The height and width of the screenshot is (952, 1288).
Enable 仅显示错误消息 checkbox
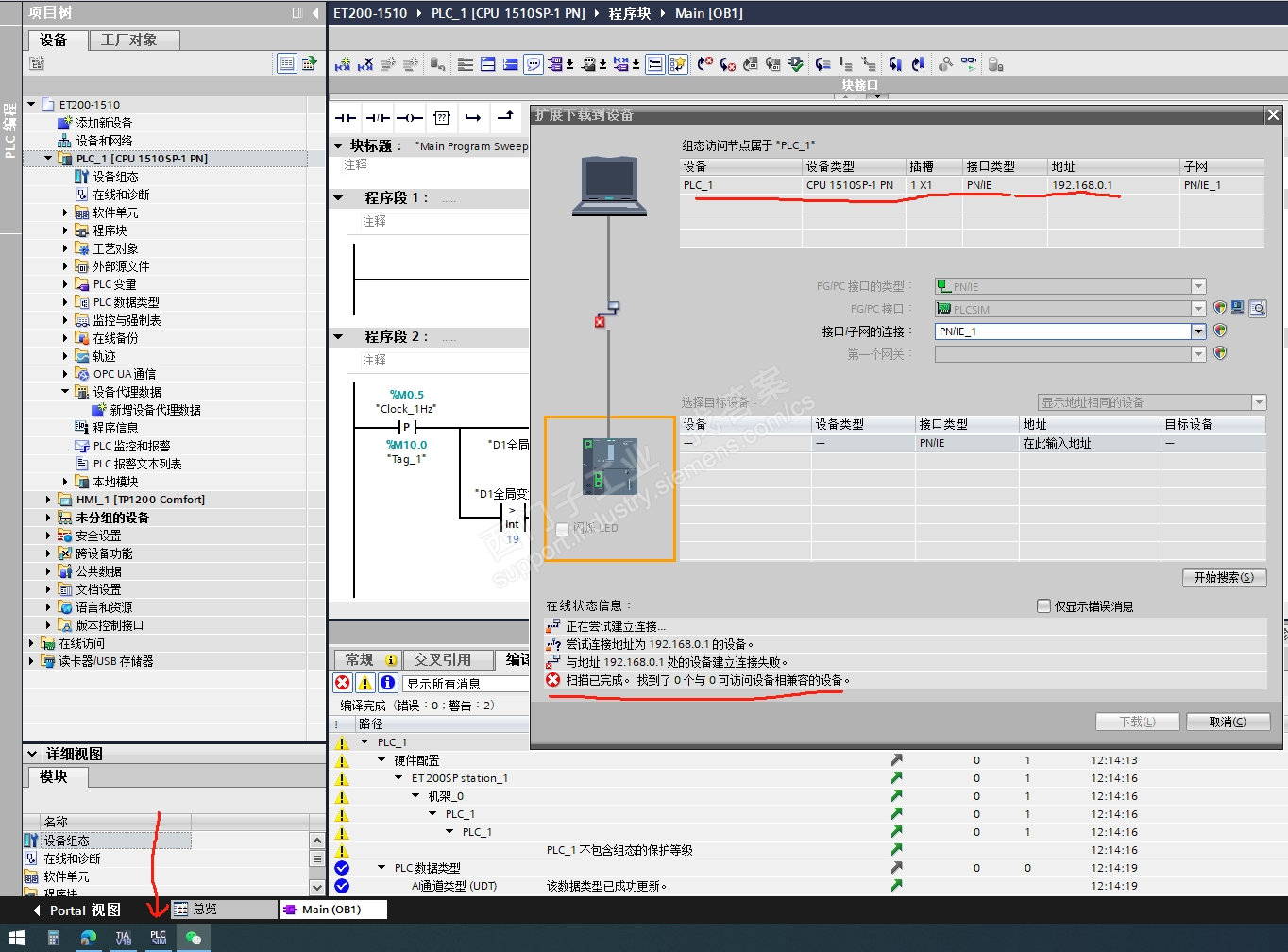(x=1043, y=606)
